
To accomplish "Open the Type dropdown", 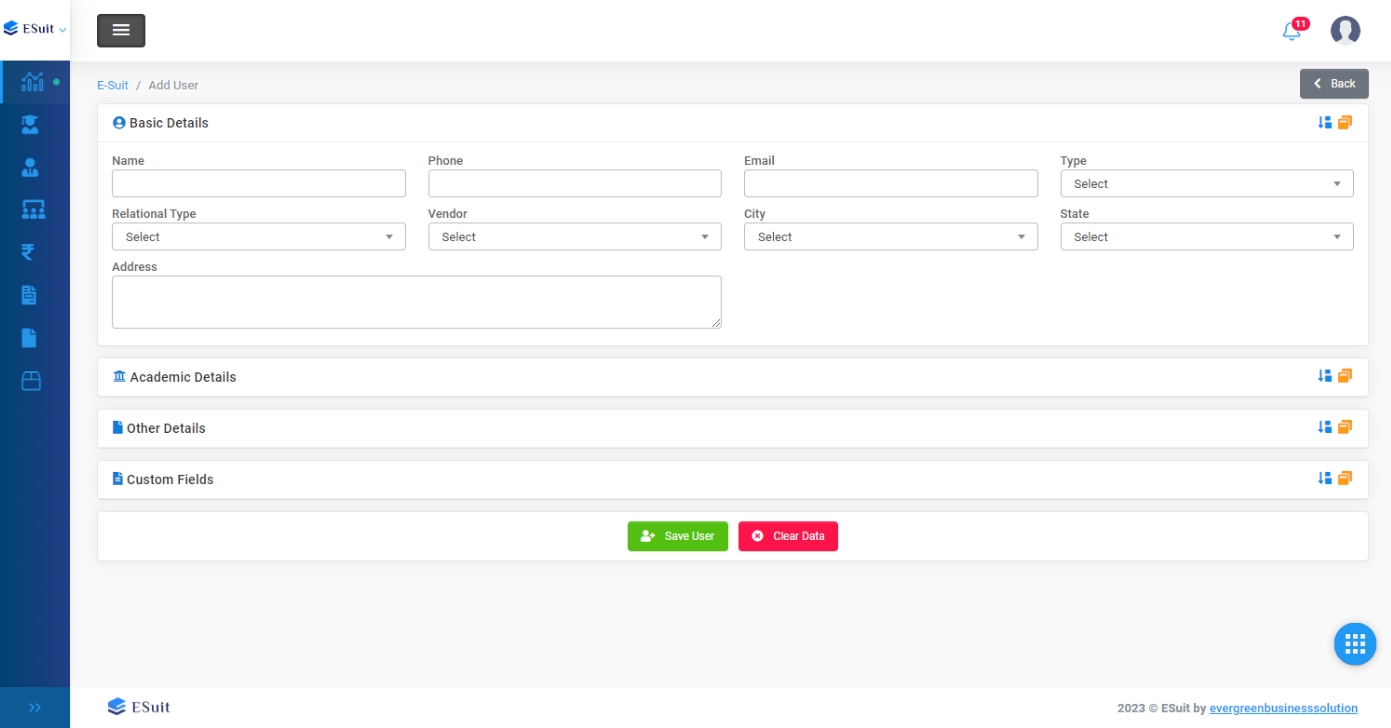I will 1206,184.
